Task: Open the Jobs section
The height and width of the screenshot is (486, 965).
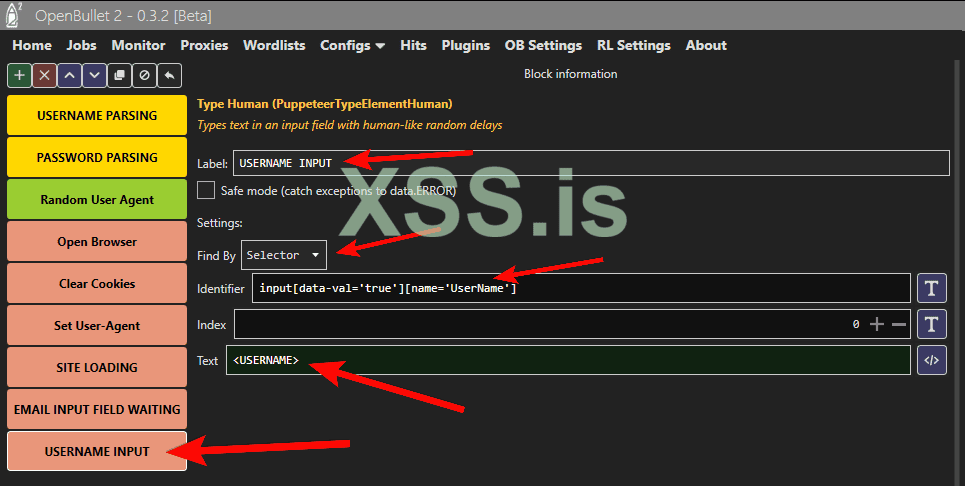Action: click(x=81, y=46)
